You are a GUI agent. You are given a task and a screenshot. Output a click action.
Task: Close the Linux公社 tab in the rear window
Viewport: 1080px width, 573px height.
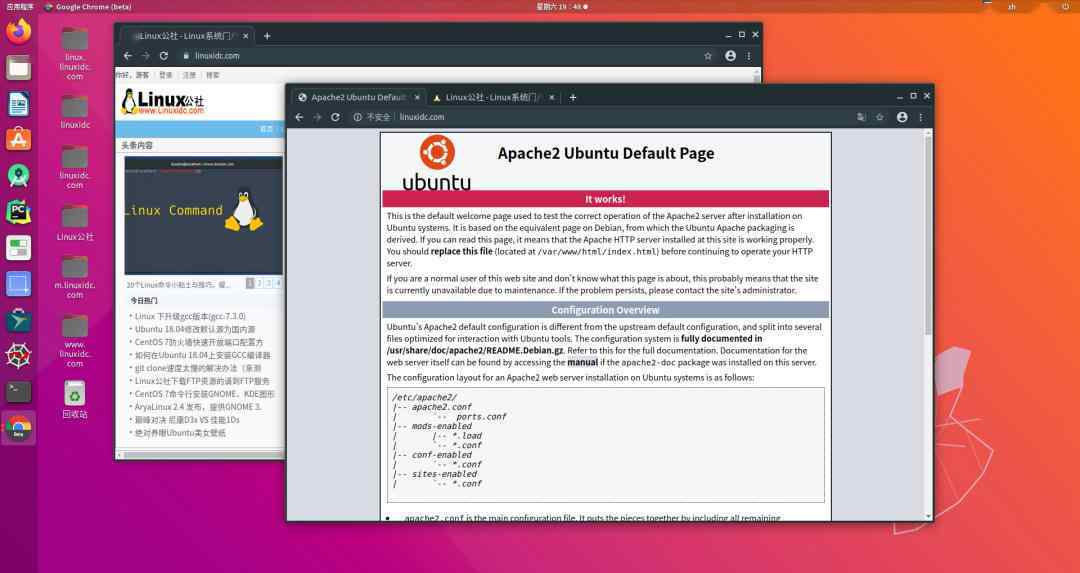246,36
